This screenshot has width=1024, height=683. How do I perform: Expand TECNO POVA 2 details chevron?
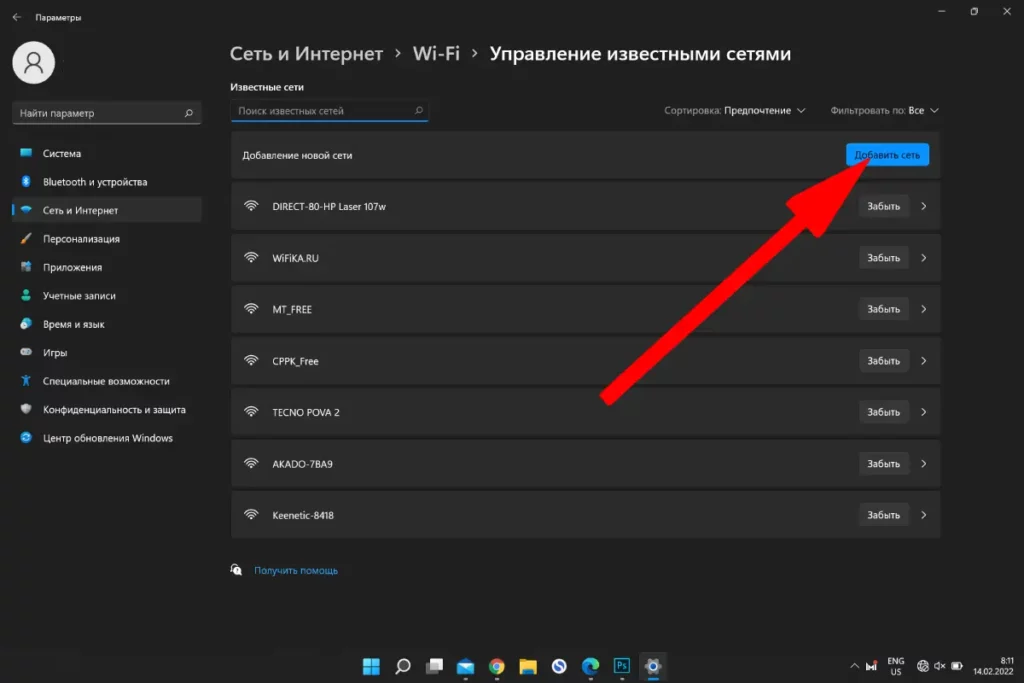(923, 412)
